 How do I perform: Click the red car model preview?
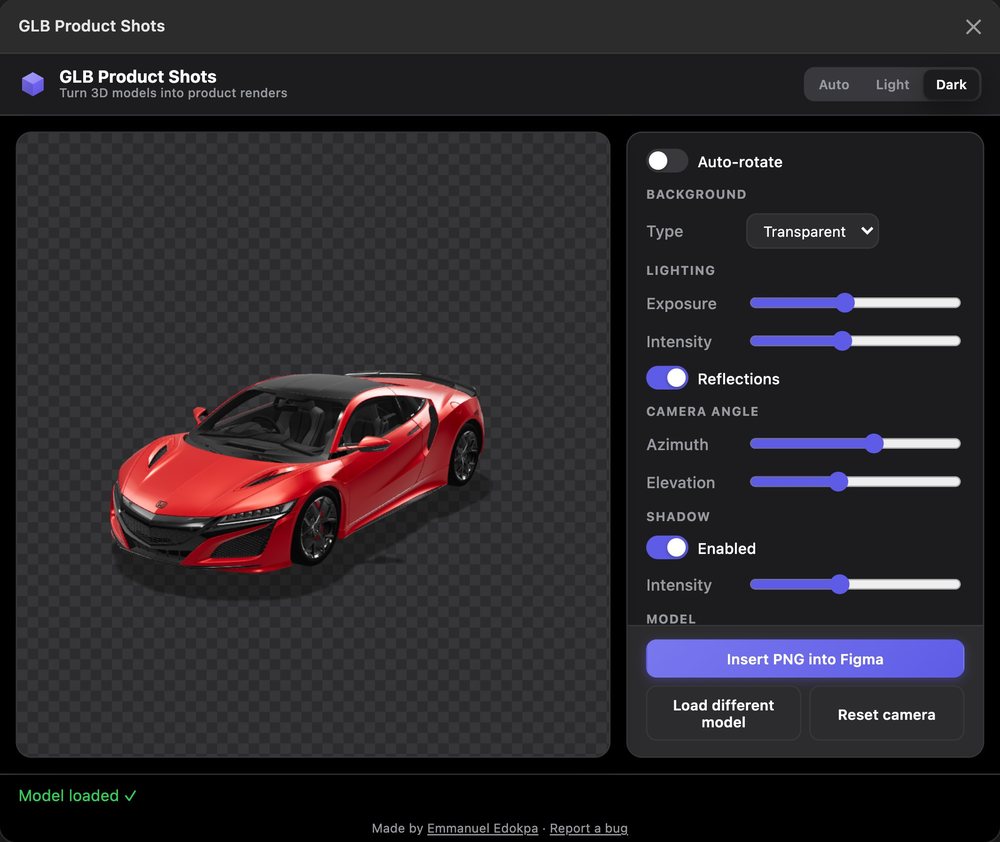(297, 472)
